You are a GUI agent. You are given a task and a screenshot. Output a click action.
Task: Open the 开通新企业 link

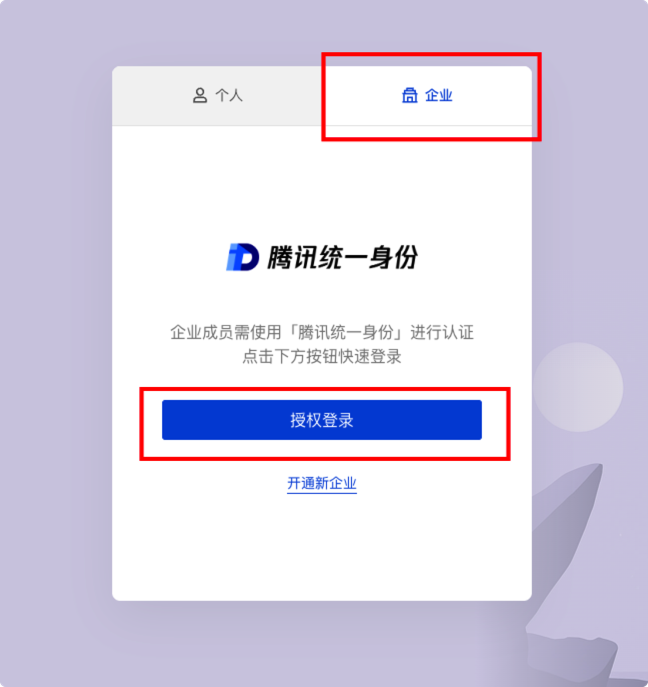322,483
